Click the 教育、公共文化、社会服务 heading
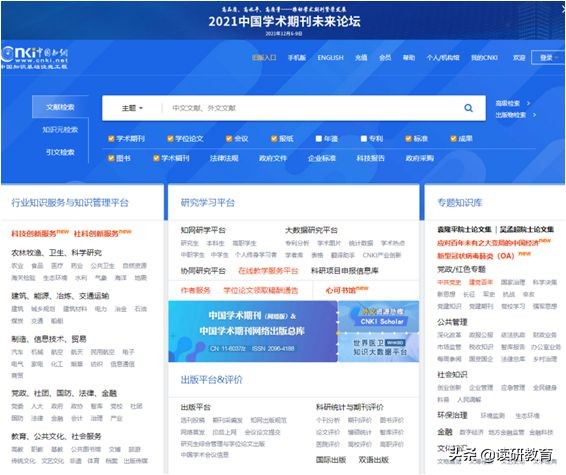This screenshot has height=475, width=566. 56,436
